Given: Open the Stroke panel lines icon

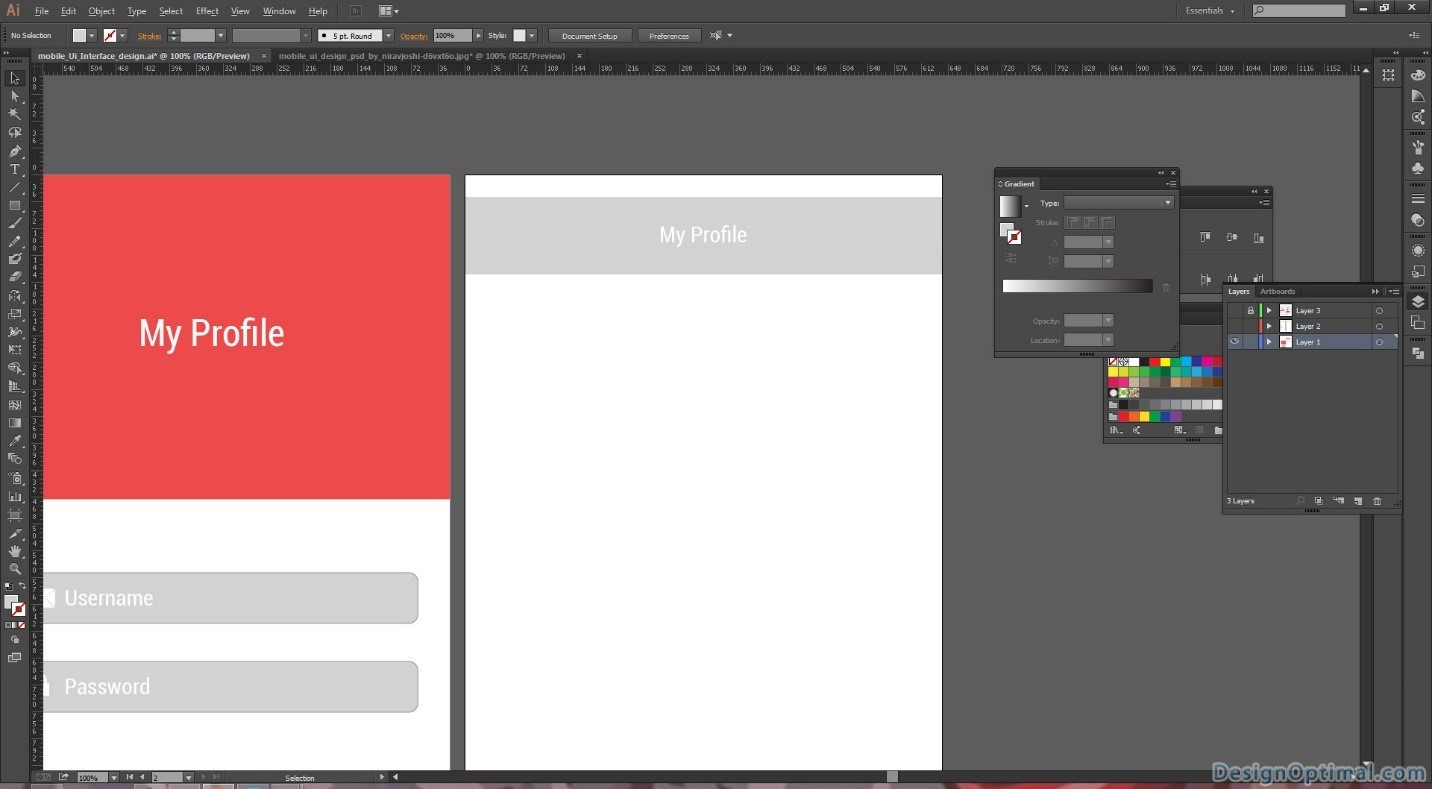Looking at the screenshot, I should [1418, 198].
